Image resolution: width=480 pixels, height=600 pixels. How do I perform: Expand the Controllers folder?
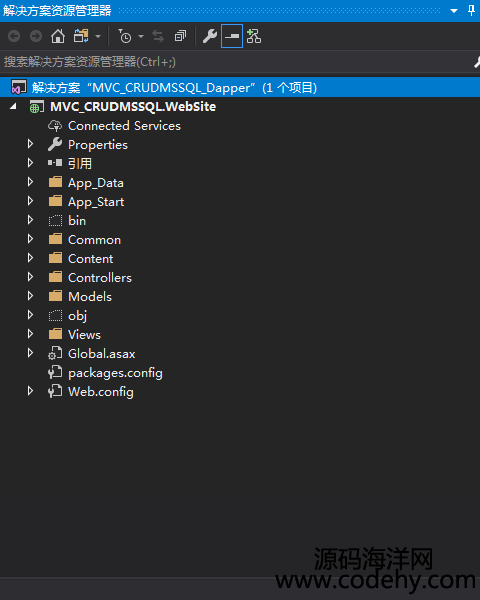tap(30, 277)
